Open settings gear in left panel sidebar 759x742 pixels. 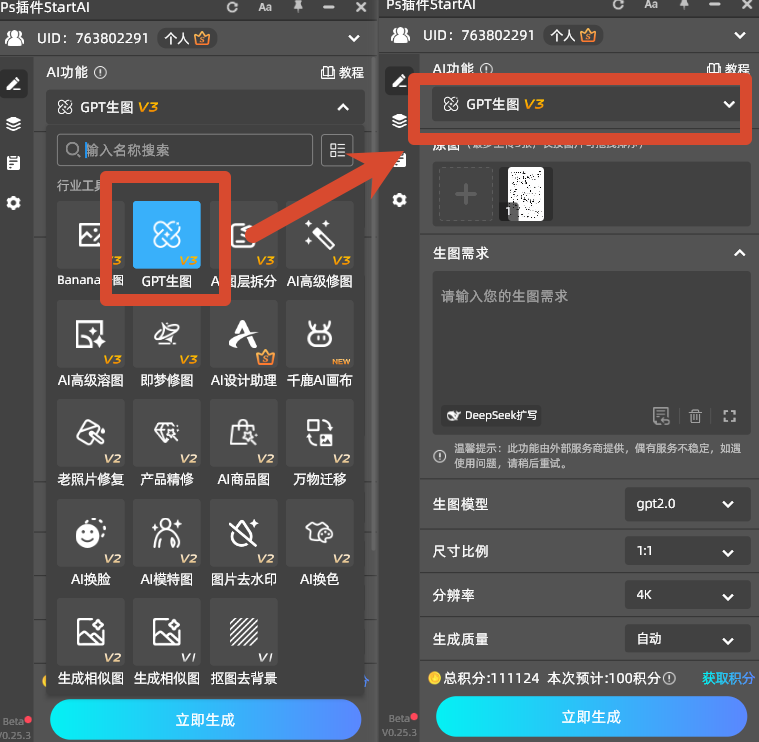14,202
